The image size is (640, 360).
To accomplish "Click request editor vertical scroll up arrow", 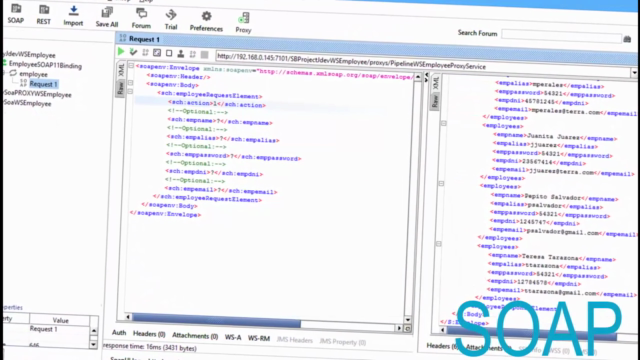I will click(x=418, y=77).
